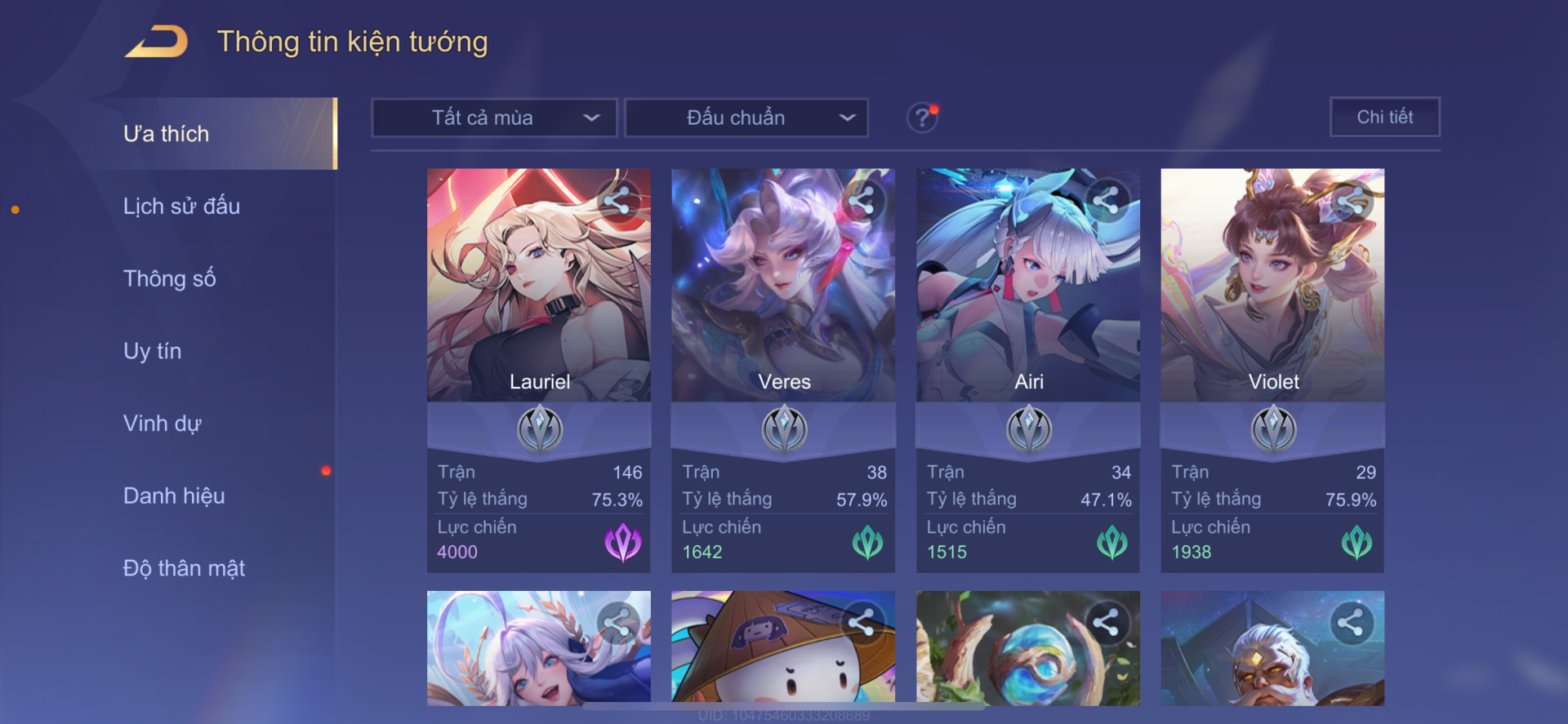This screenshot has width=1568, height=724.
Task: Expand the Đấu chuẩn mode dropdown
Action: [746, 118]
